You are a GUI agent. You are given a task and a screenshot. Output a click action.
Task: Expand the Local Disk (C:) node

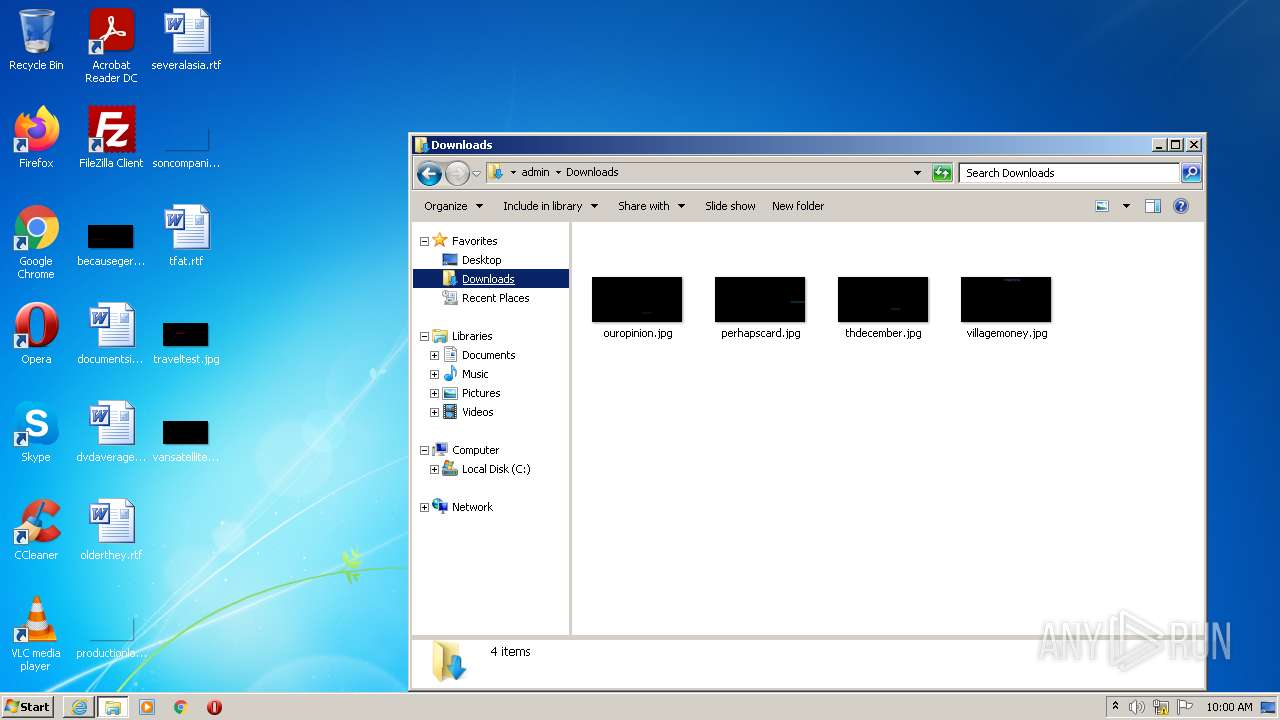[x=434, y=469]
